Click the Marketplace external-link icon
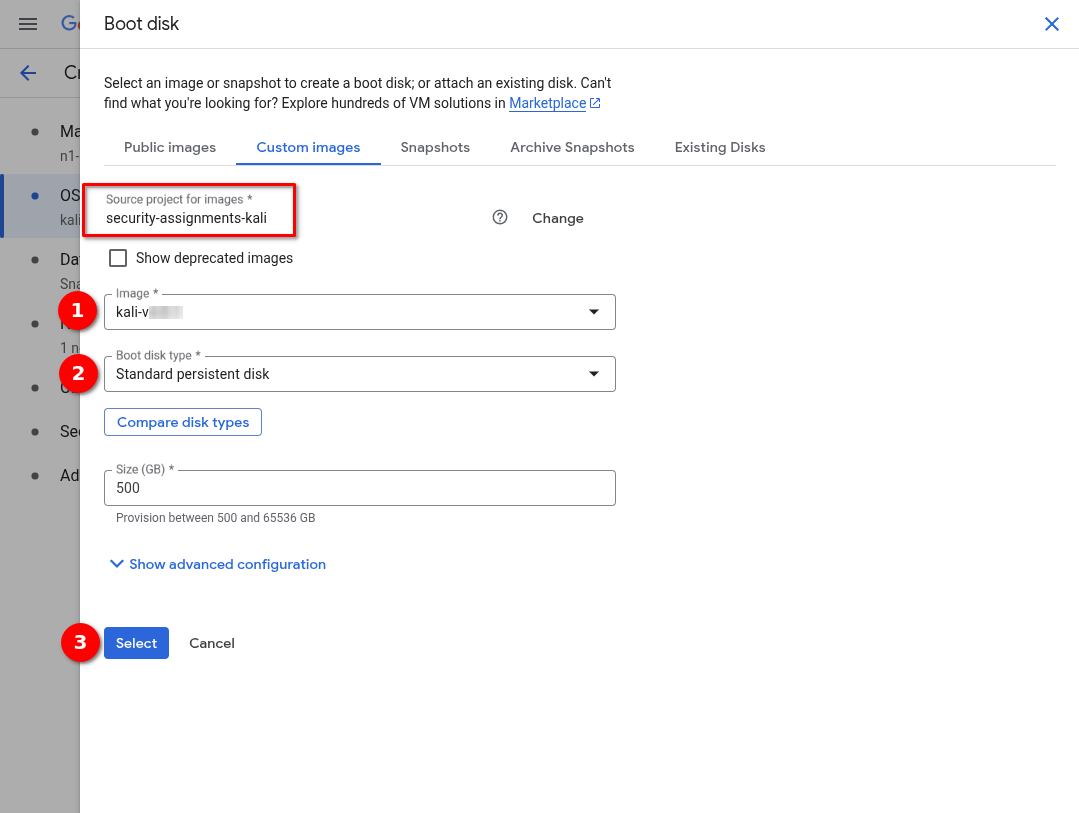 595,103
